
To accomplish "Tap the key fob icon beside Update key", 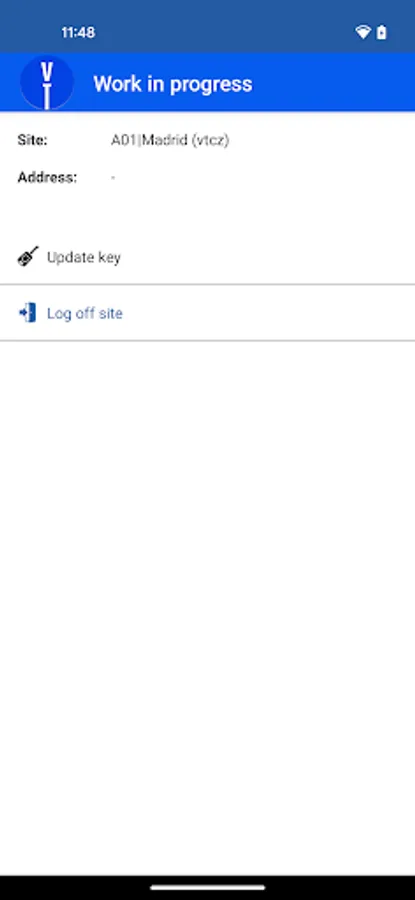I will point(28,257).
